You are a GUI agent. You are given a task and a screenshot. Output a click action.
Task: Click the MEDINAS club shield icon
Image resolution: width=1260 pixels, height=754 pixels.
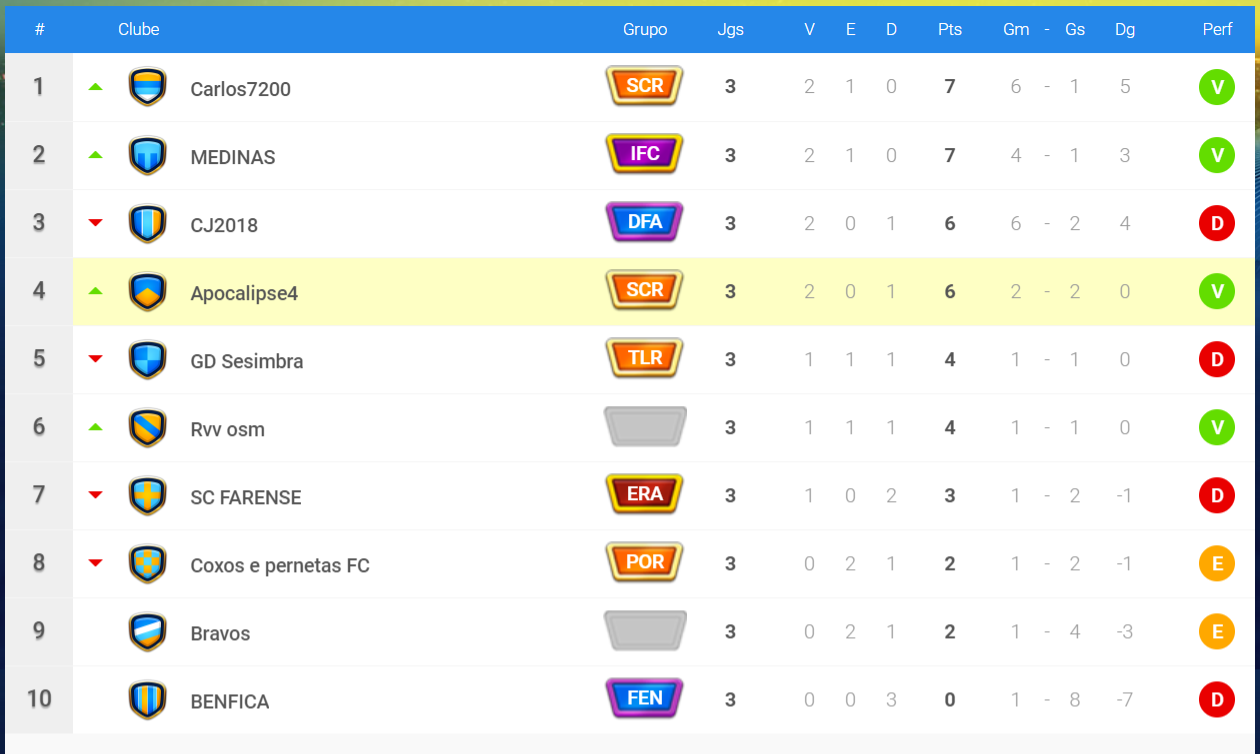pos(148,155)
